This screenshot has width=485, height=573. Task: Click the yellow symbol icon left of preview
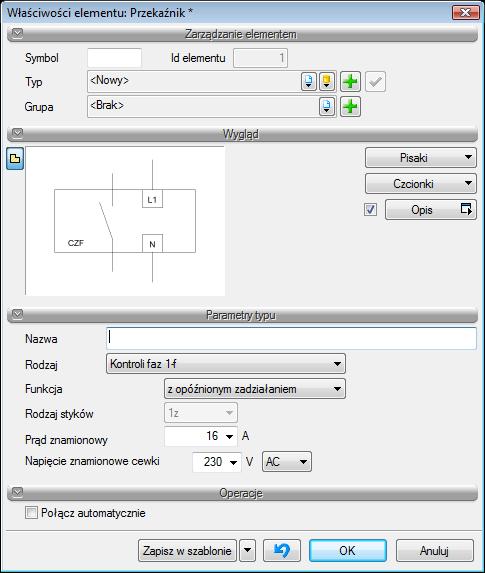(15, 159)
